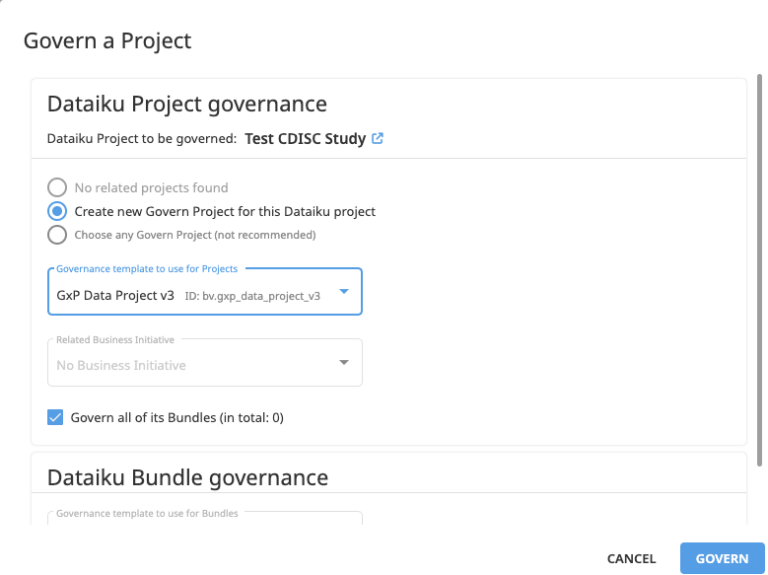768x575 pixels.
Task: Click the Dataiku Bundle governance section heading
Action: (188, 478)
